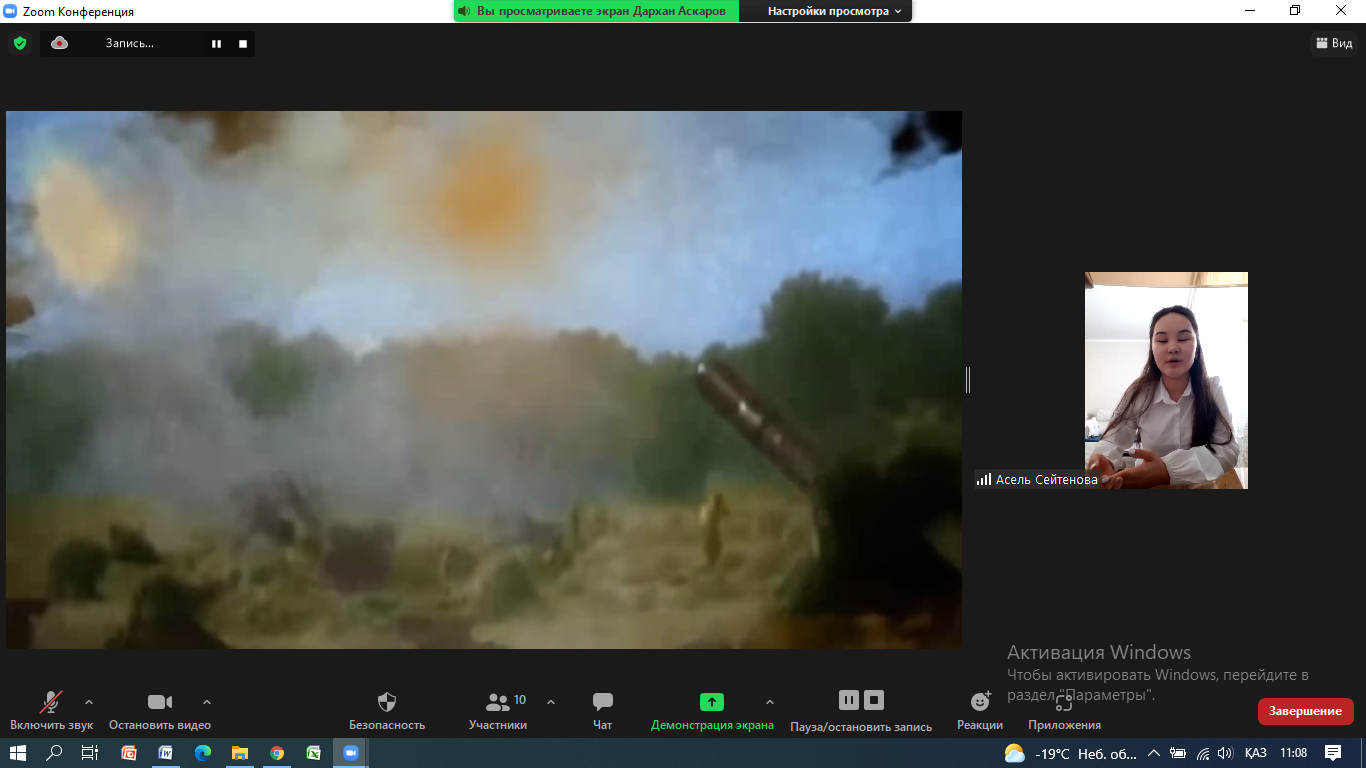Open Google Chrome from the Windows taskbar
This screenshot has height=768, width=1366.
[x=277, y=753]
